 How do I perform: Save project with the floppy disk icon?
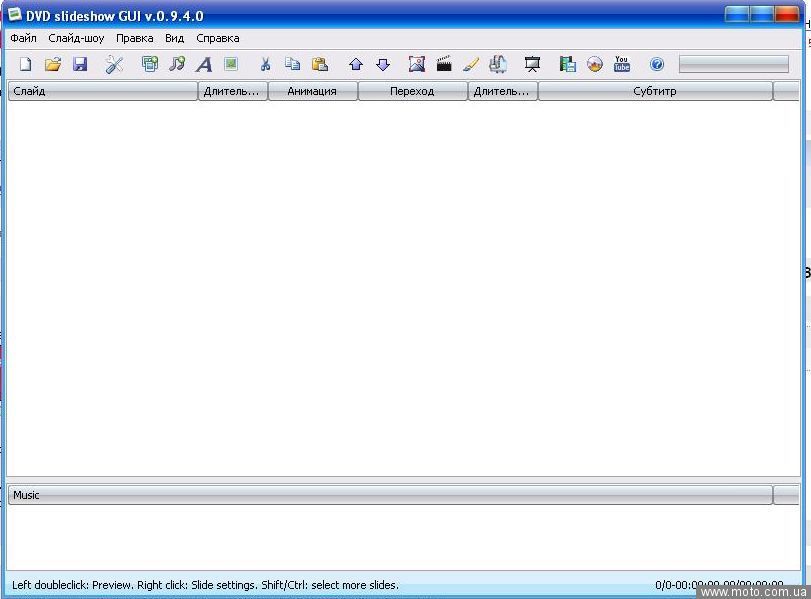(x=80, y=64)
